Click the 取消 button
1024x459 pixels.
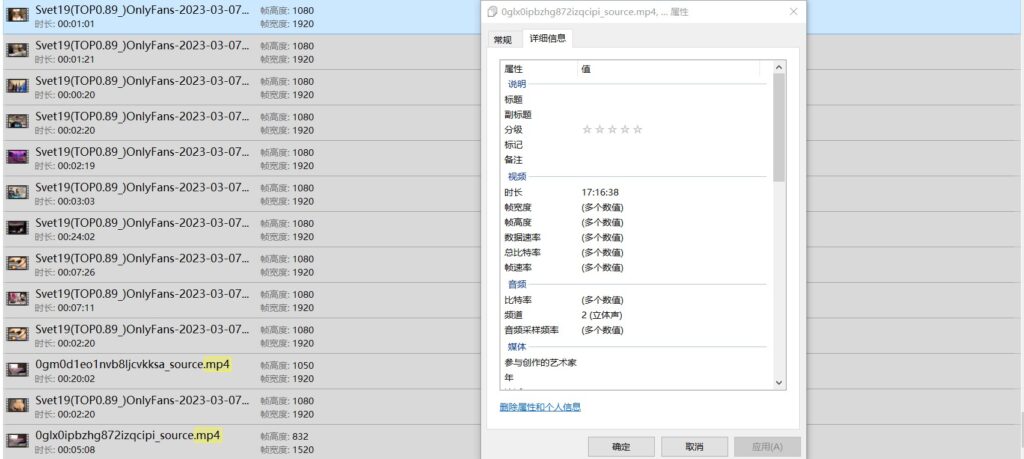coord(694,446)
